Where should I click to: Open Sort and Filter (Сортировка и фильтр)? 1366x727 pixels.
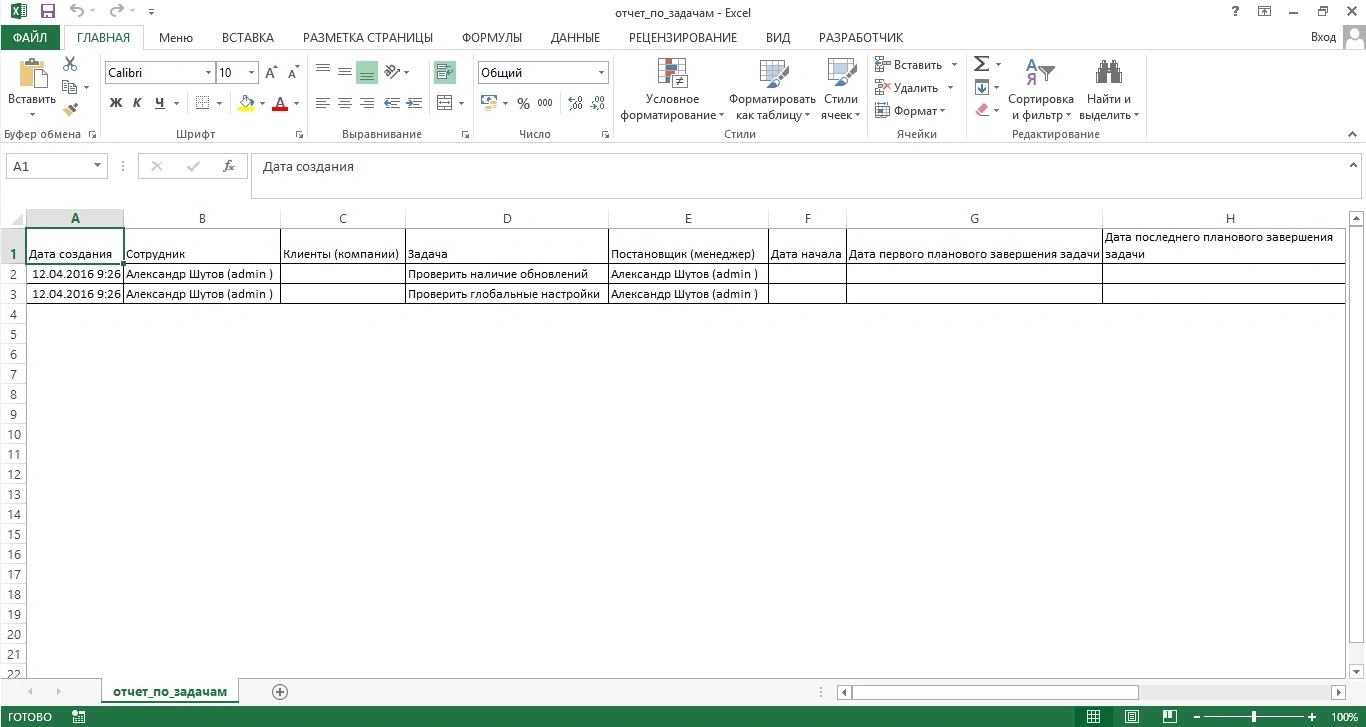tap(1040, 90)
